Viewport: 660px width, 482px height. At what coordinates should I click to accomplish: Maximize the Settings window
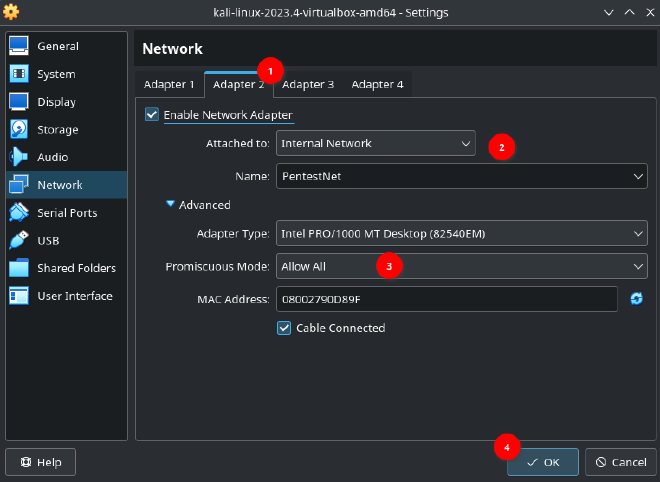[630, 12]
